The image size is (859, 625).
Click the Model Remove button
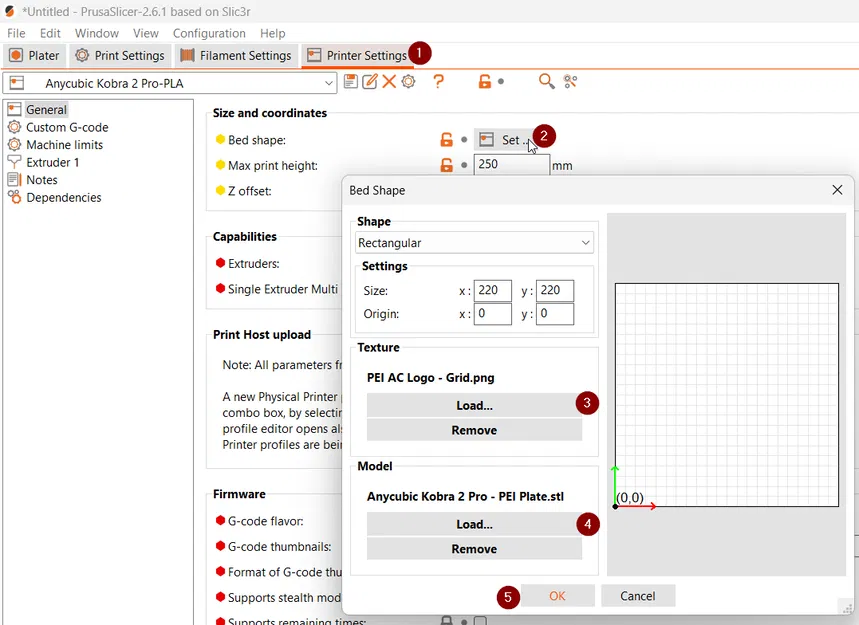(x=474, y=549)
